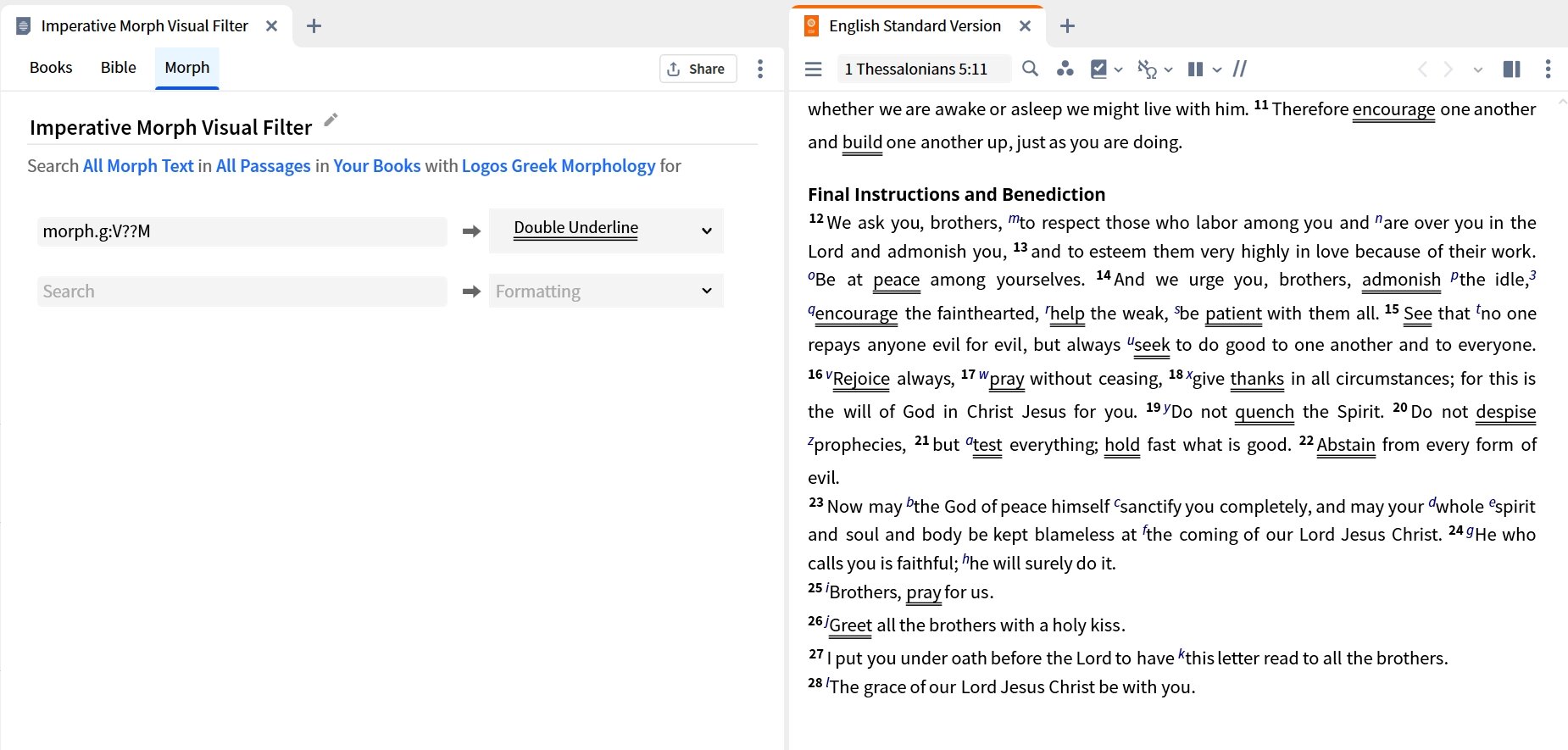1568x750 pixels.
Task: Switch to the Books search tab
Action: (51, 68)
